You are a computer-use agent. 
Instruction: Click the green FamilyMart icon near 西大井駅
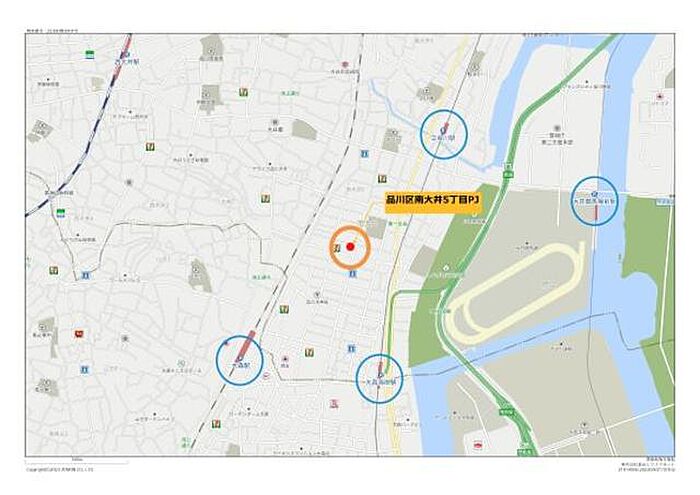[x=90, y=55]
